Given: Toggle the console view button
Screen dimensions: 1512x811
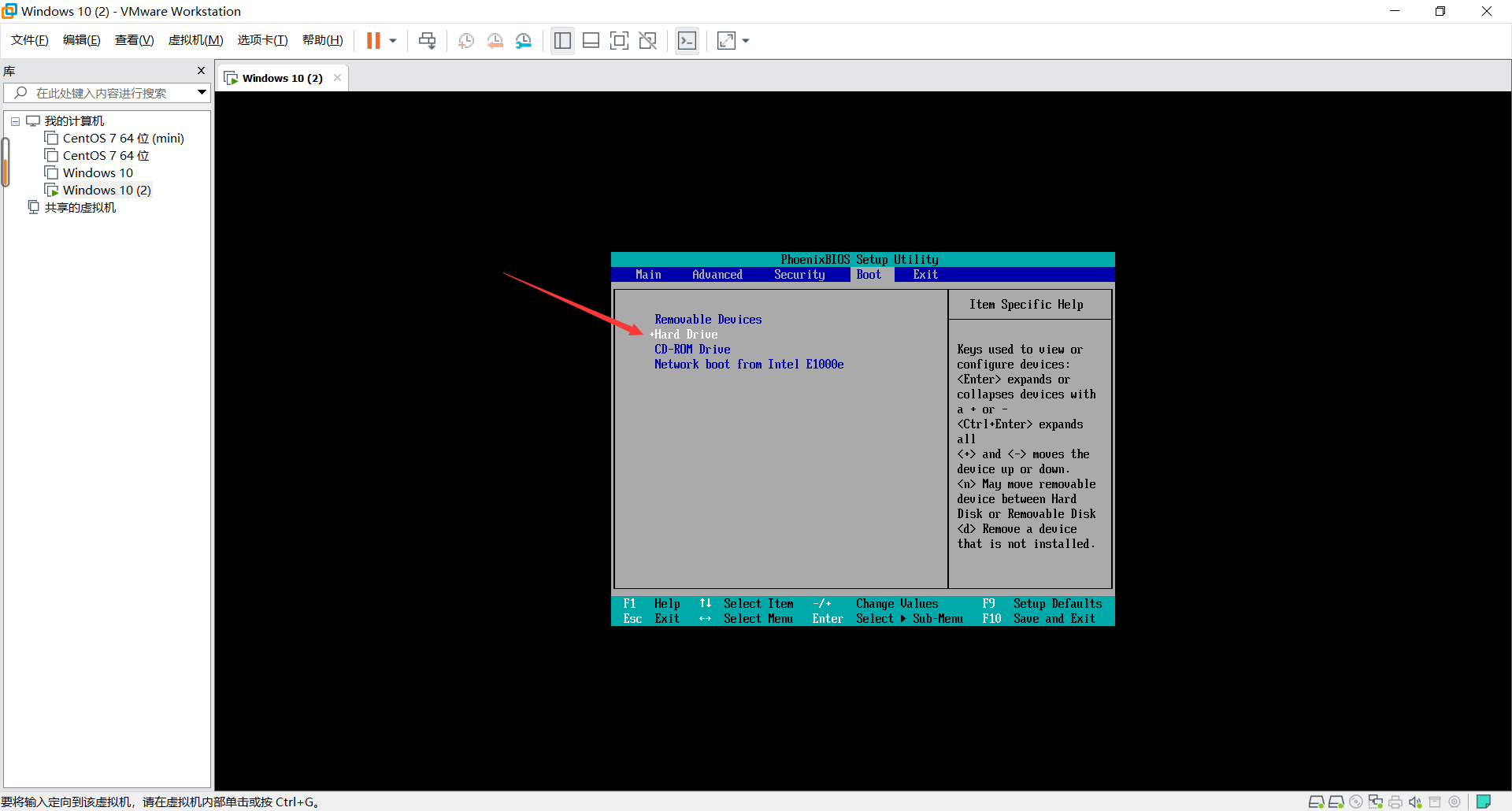Looking at the screenshot, I should [687, 41].
